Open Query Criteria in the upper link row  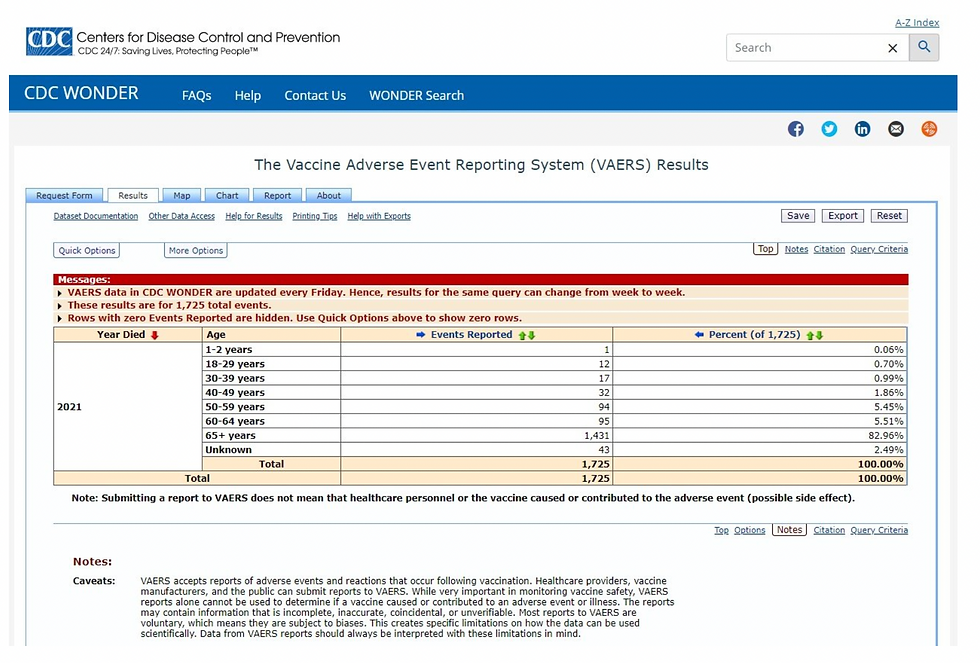tap(879, 249)
